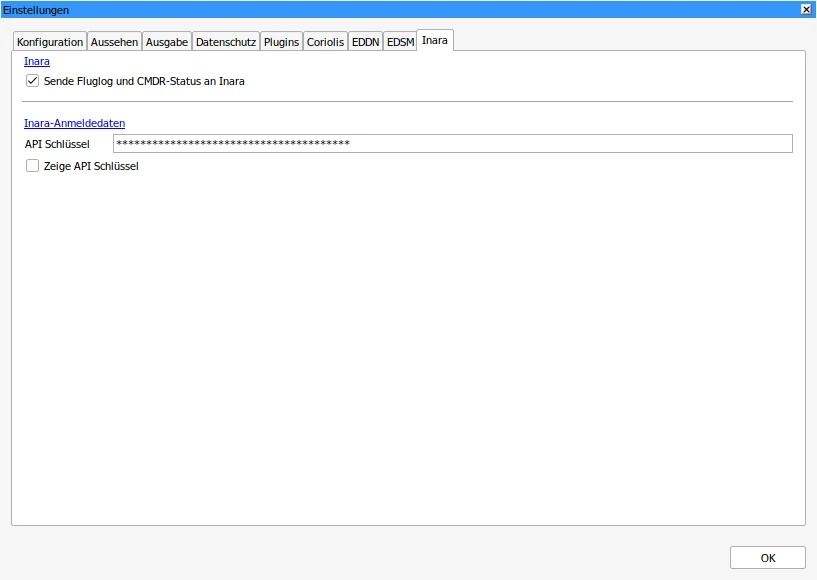Image resolution: width=817 pixels, height=580 pixels.
Task: Switch to the Coriolis tab
Action: (325, 42)
